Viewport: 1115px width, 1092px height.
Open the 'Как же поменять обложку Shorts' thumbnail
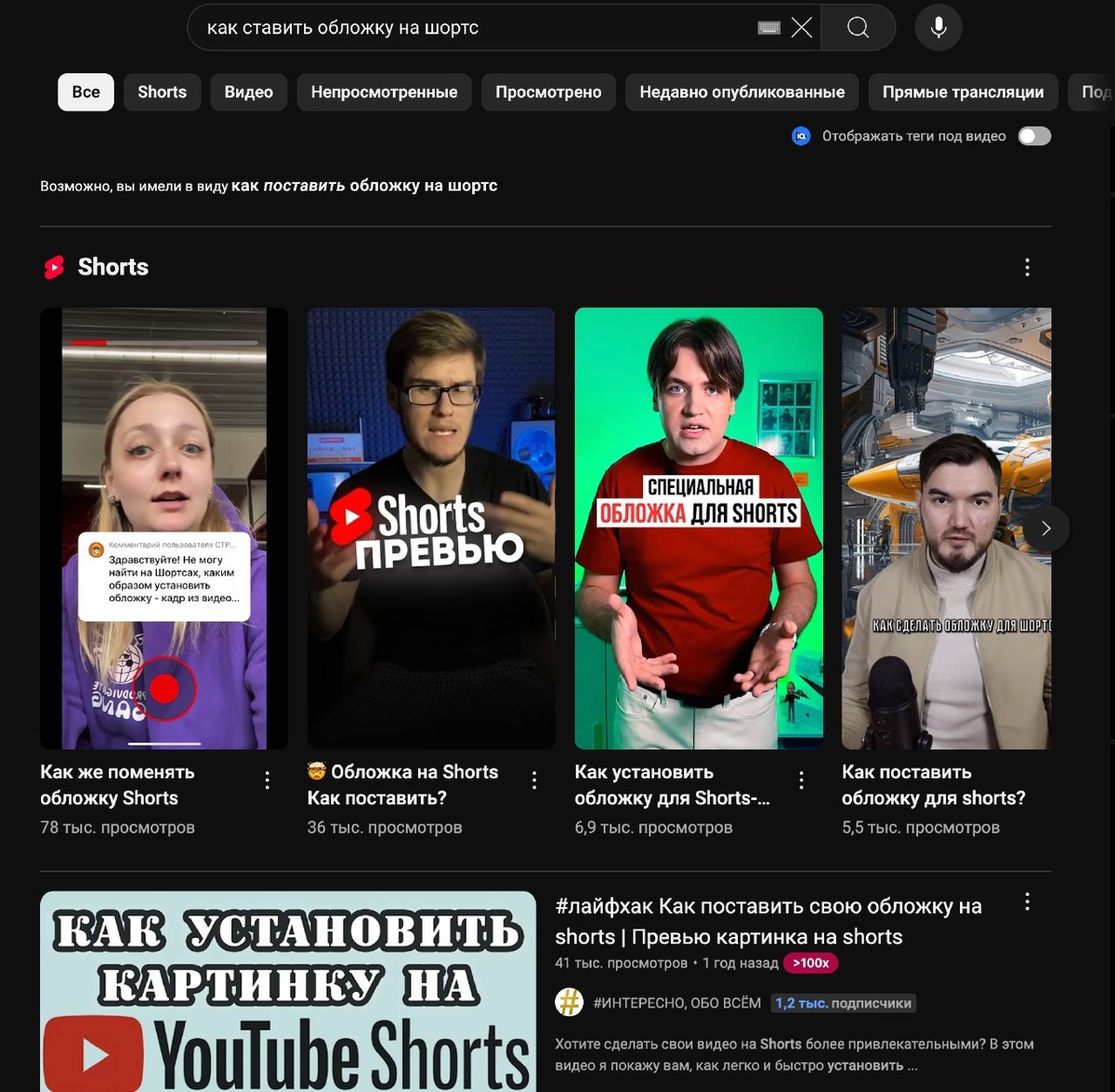pos(164,528)
